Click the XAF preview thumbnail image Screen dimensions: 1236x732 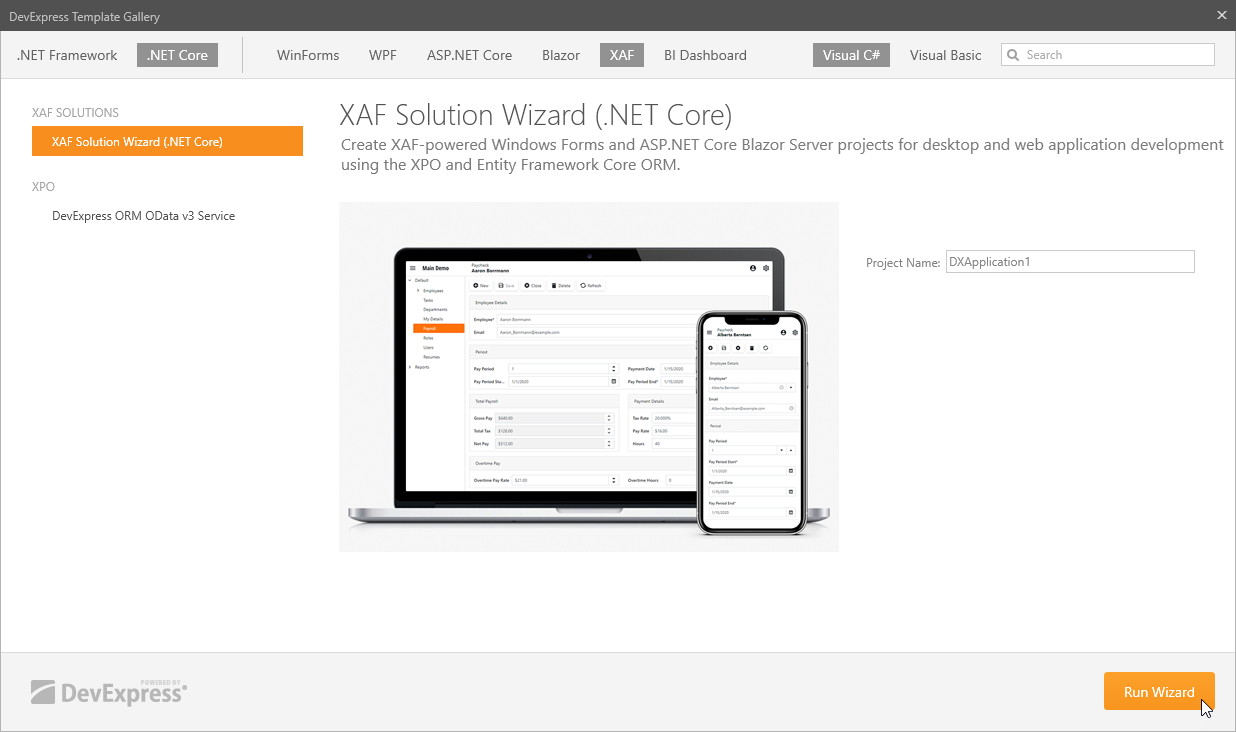589,376
